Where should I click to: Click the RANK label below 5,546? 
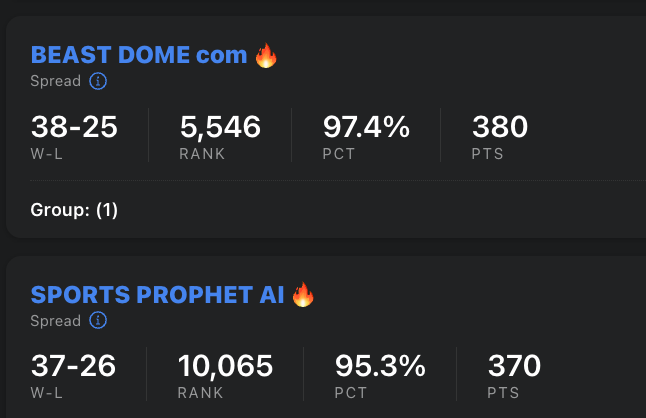pyautogui.click(x=202, y=154)
